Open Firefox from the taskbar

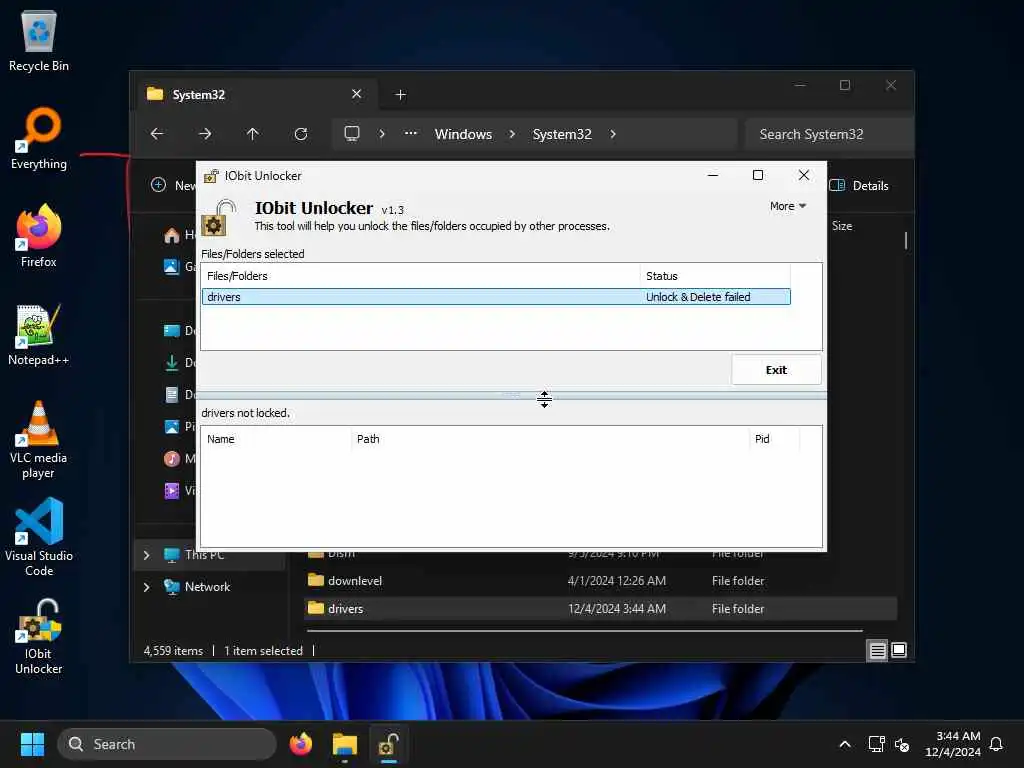coord(300,744)
